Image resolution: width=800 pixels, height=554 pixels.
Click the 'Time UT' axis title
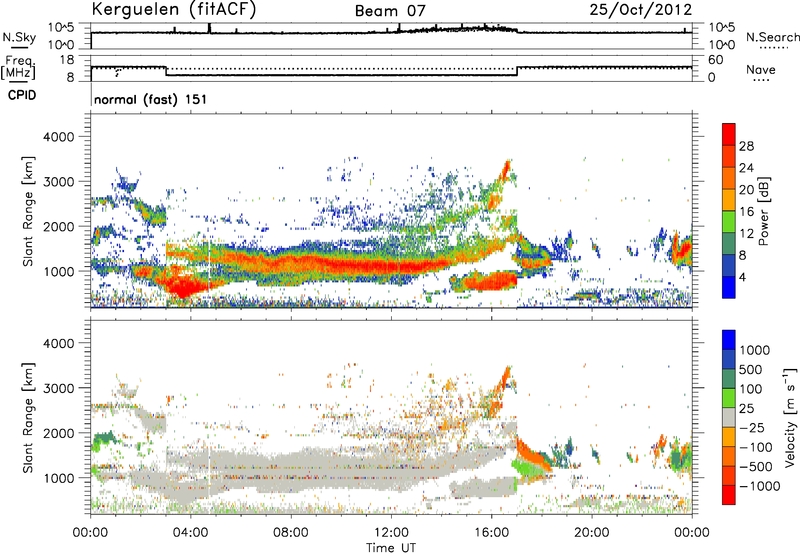coord(391,547)
